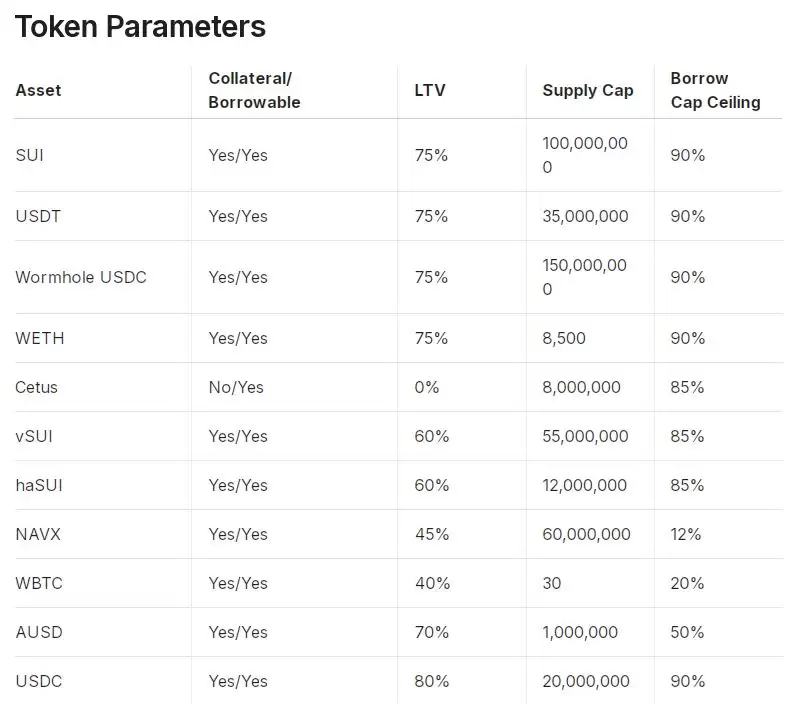The height and width of the screenshot is (727, 795).
Task: Click the Token Parameters heading
Action: (141, 27)
